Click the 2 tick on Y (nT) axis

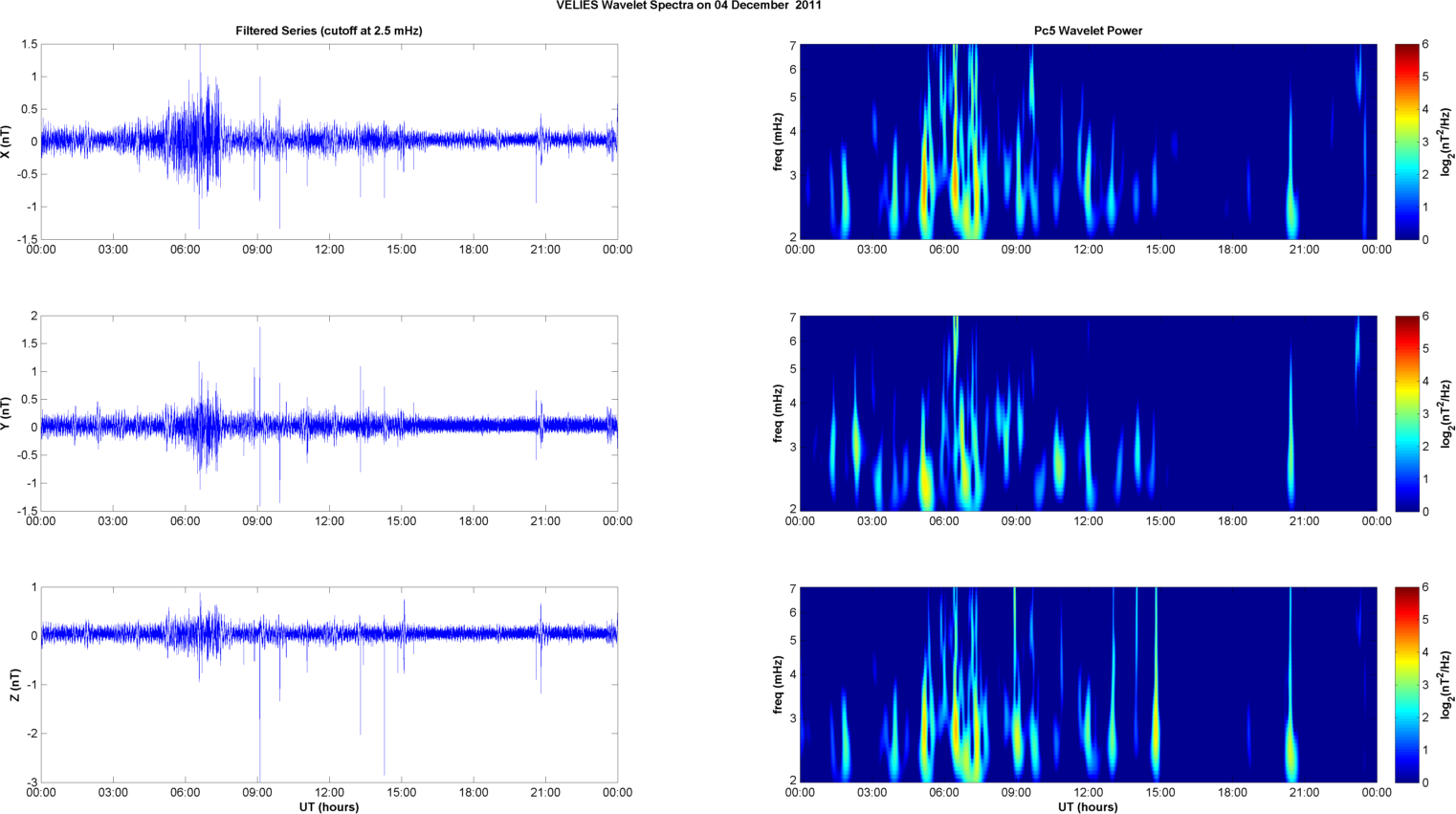(34, 316)
